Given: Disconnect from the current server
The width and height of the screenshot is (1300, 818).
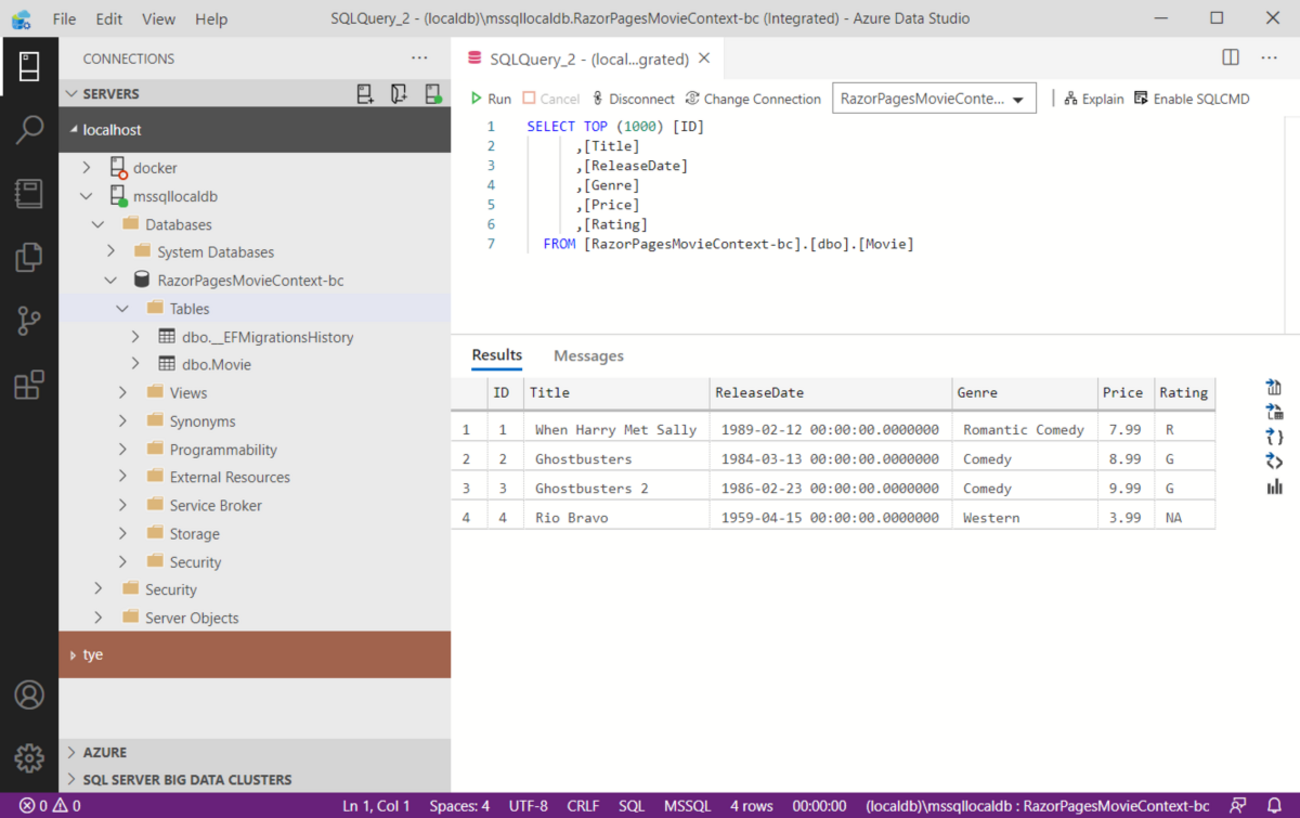Looking at the screenshot, I should click(x=633, y=99).
